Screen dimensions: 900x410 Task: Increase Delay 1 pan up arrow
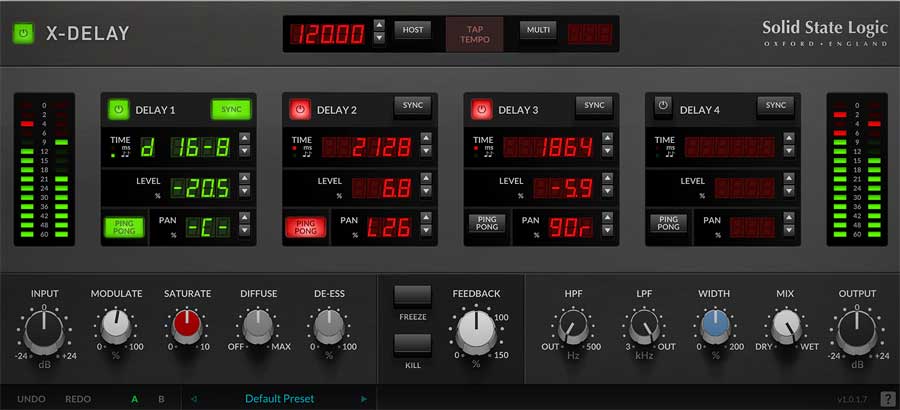[245, 217]
